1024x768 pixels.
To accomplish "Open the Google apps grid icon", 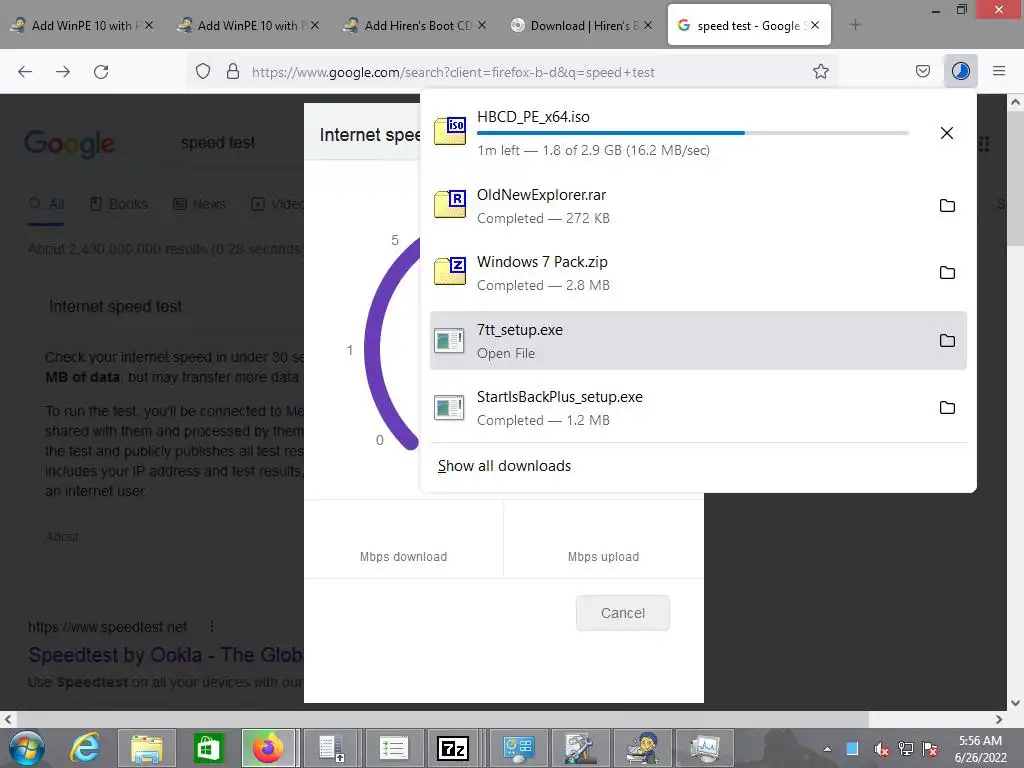I will point(984,144).
